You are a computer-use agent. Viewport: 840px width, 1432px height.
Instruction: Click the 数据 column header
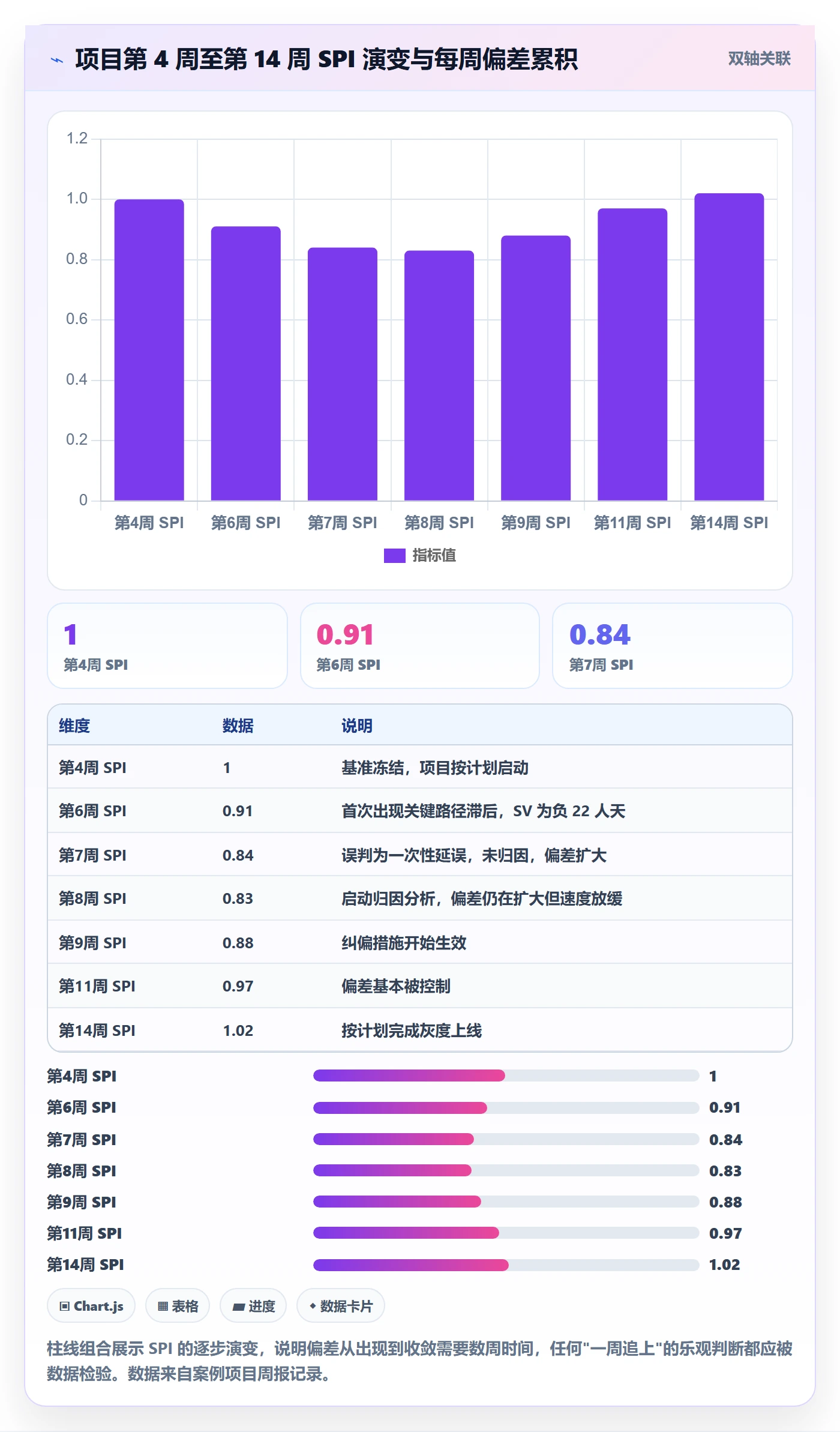[x=238, y=726]
